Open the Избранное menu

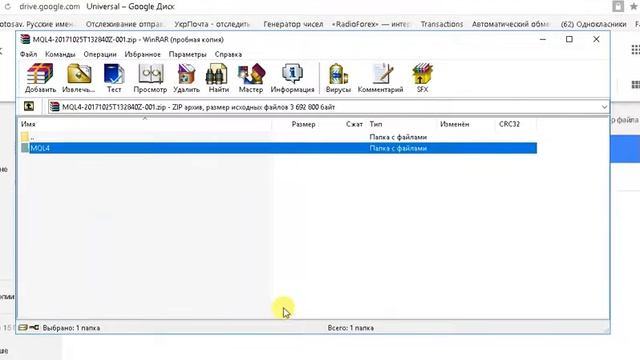tap(142, 54)
